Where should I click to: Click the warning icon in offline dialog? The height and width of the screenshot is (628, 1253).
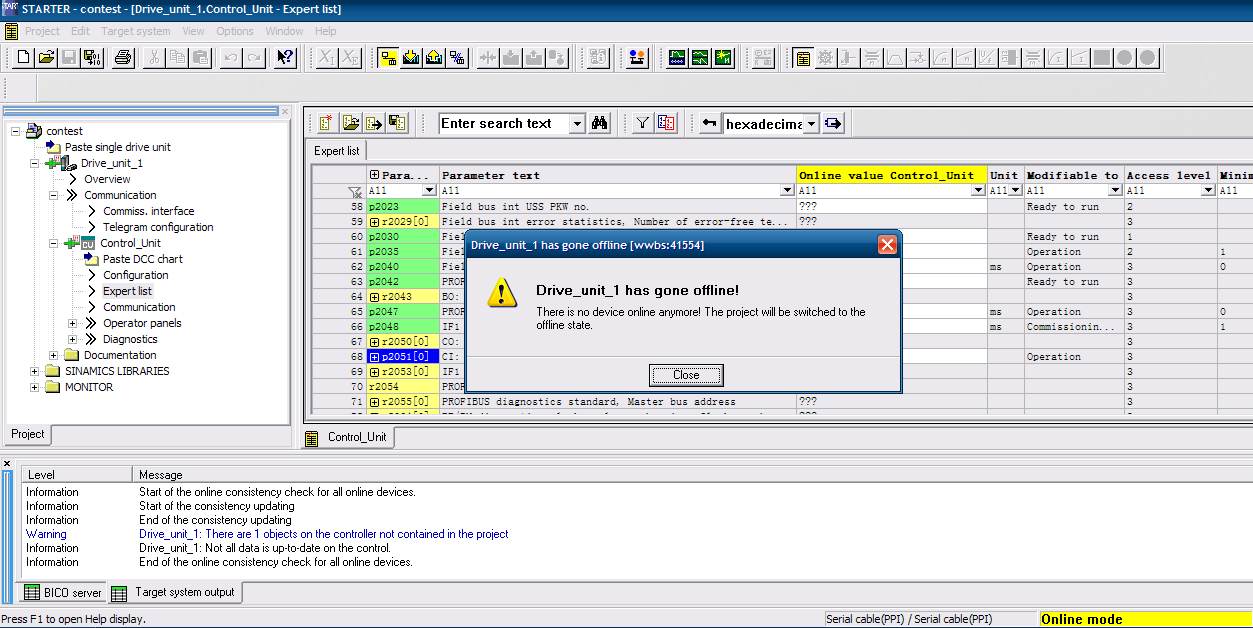pyautogui.click(x=503, y=292)
